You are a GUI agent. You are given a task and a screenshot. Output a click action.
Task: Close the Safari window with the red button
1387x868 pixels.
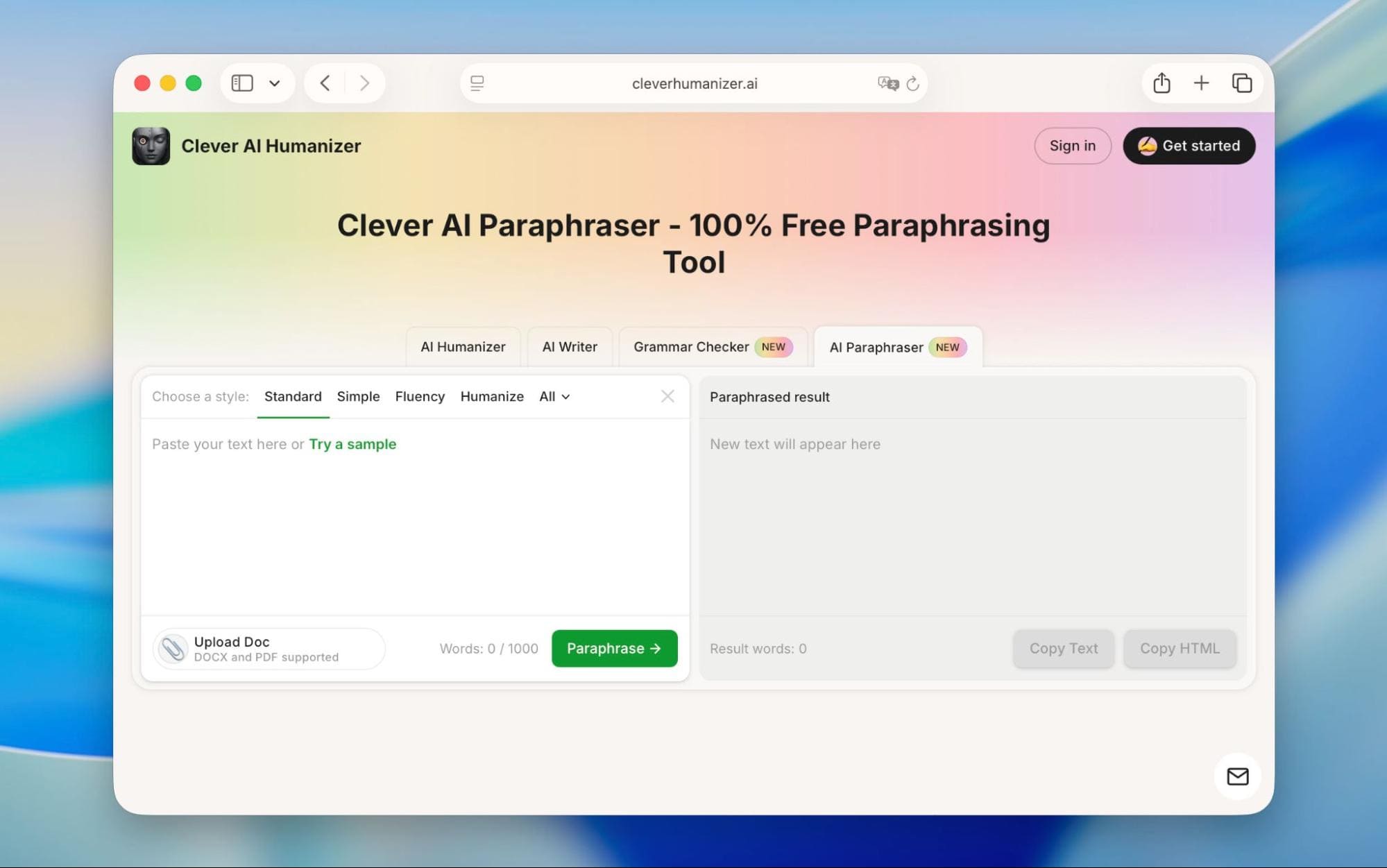point(142,83)
